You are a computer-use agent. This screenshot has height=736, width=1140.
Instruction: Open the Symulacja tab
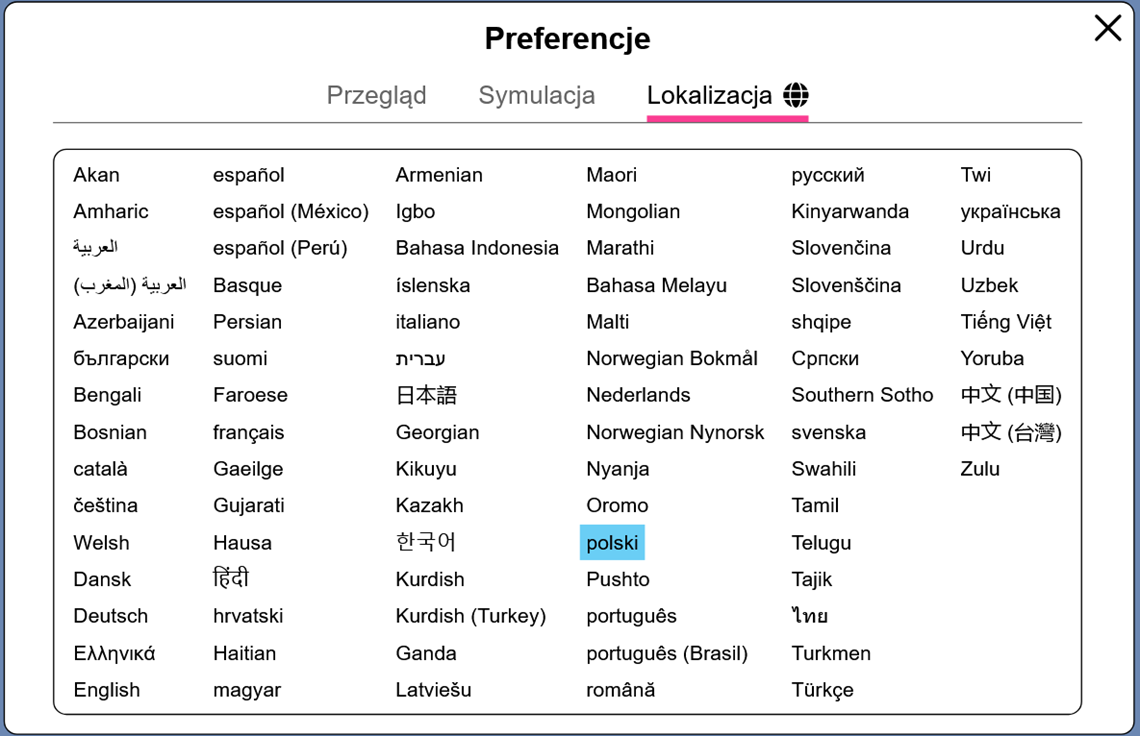click(x=537, y=95)
